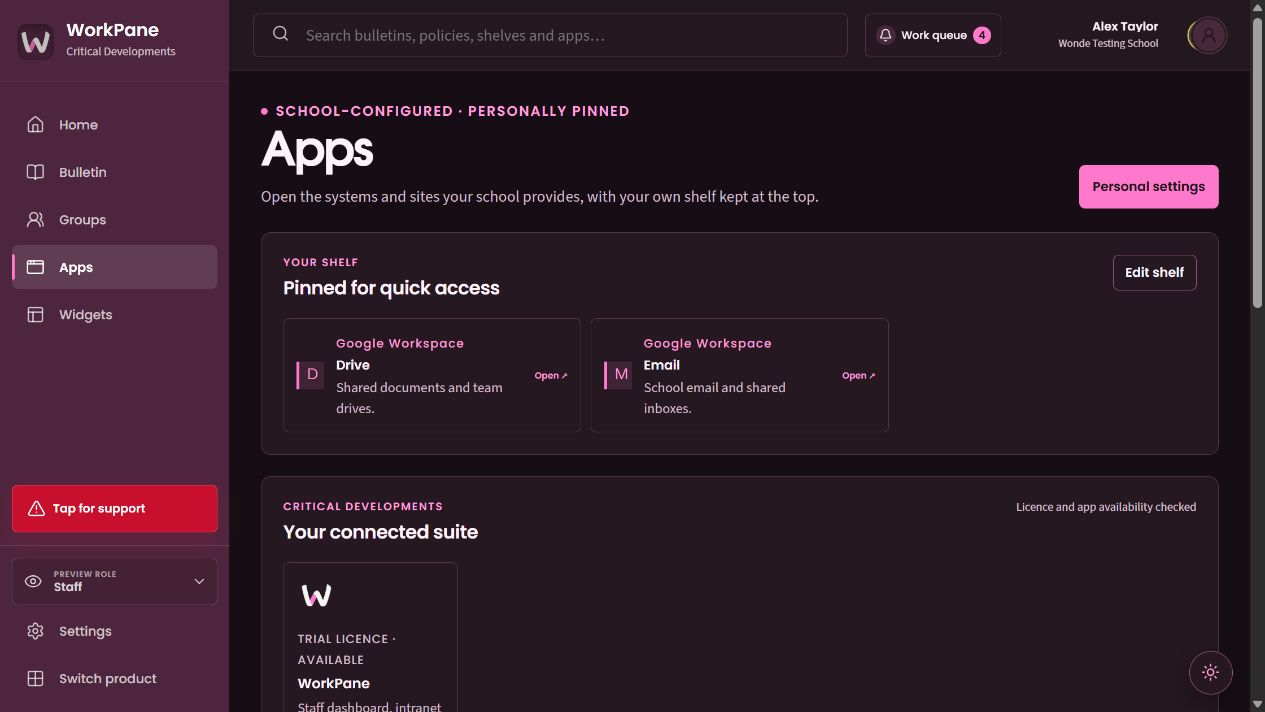Click the Apps window icon
The width and height of the screenshot is (1265, 712).
[35, 267]
